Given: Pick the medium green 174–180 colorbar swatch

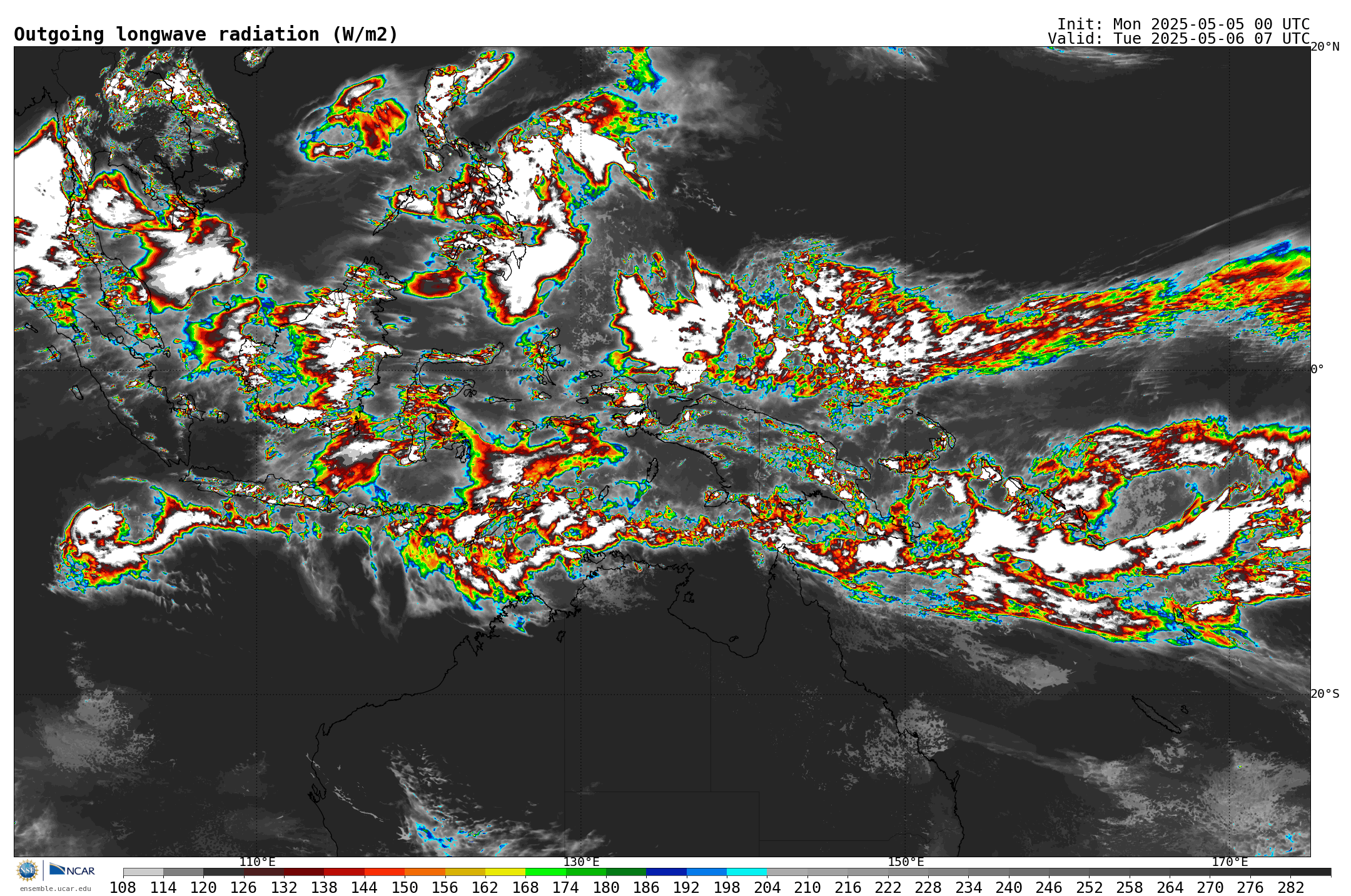Looking at the screenshot, I should [585, 872].
